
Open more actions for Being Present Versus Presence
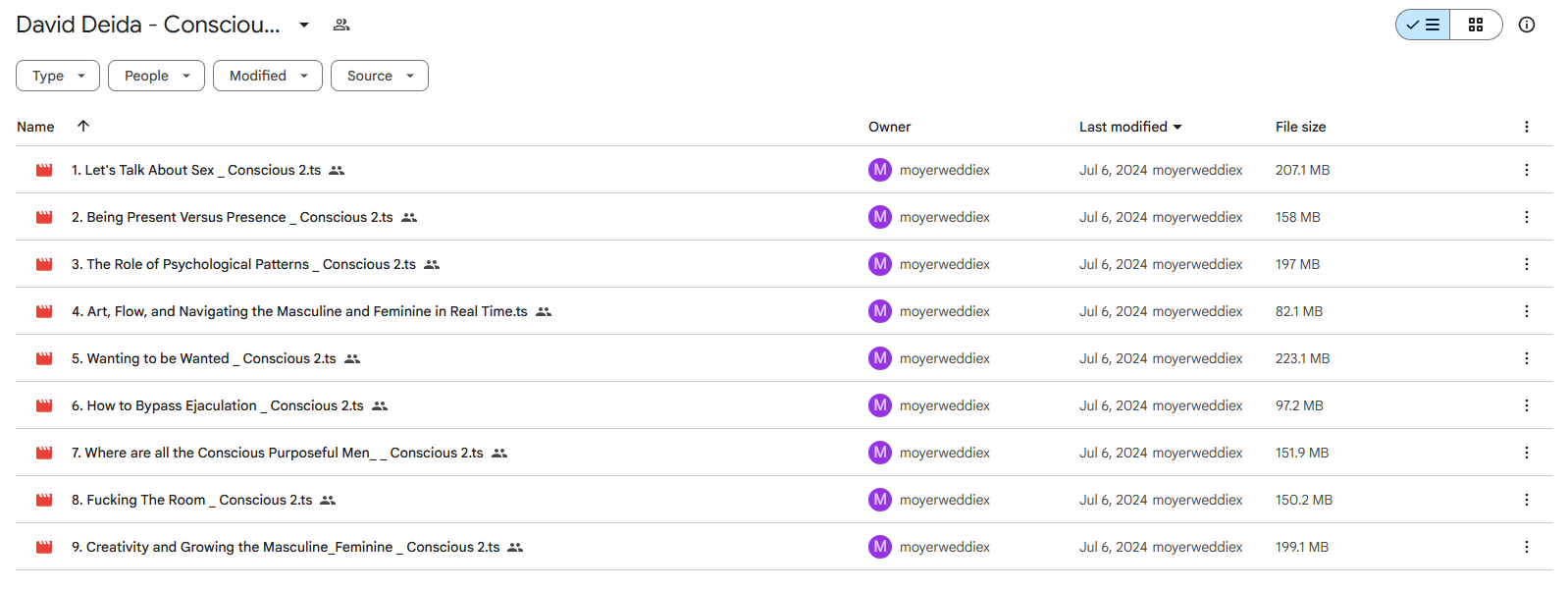pyautogui.click(x=1527, y=217)
